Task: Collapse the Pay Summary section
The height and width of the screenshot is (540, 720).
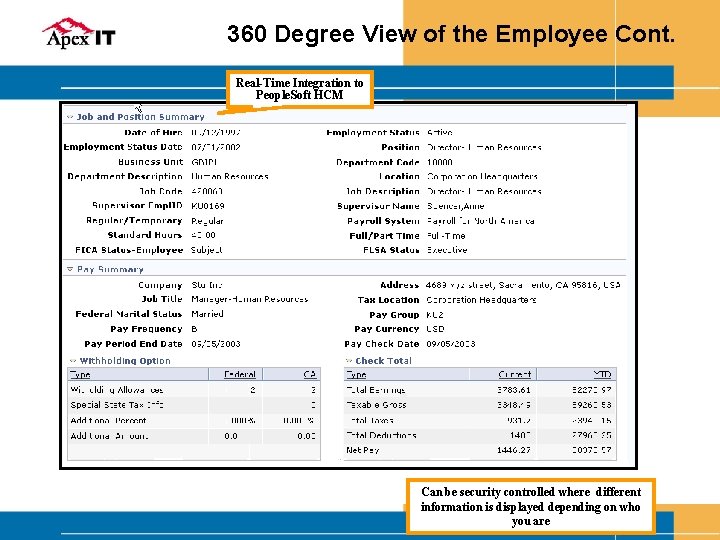Action: click(70, 269)
